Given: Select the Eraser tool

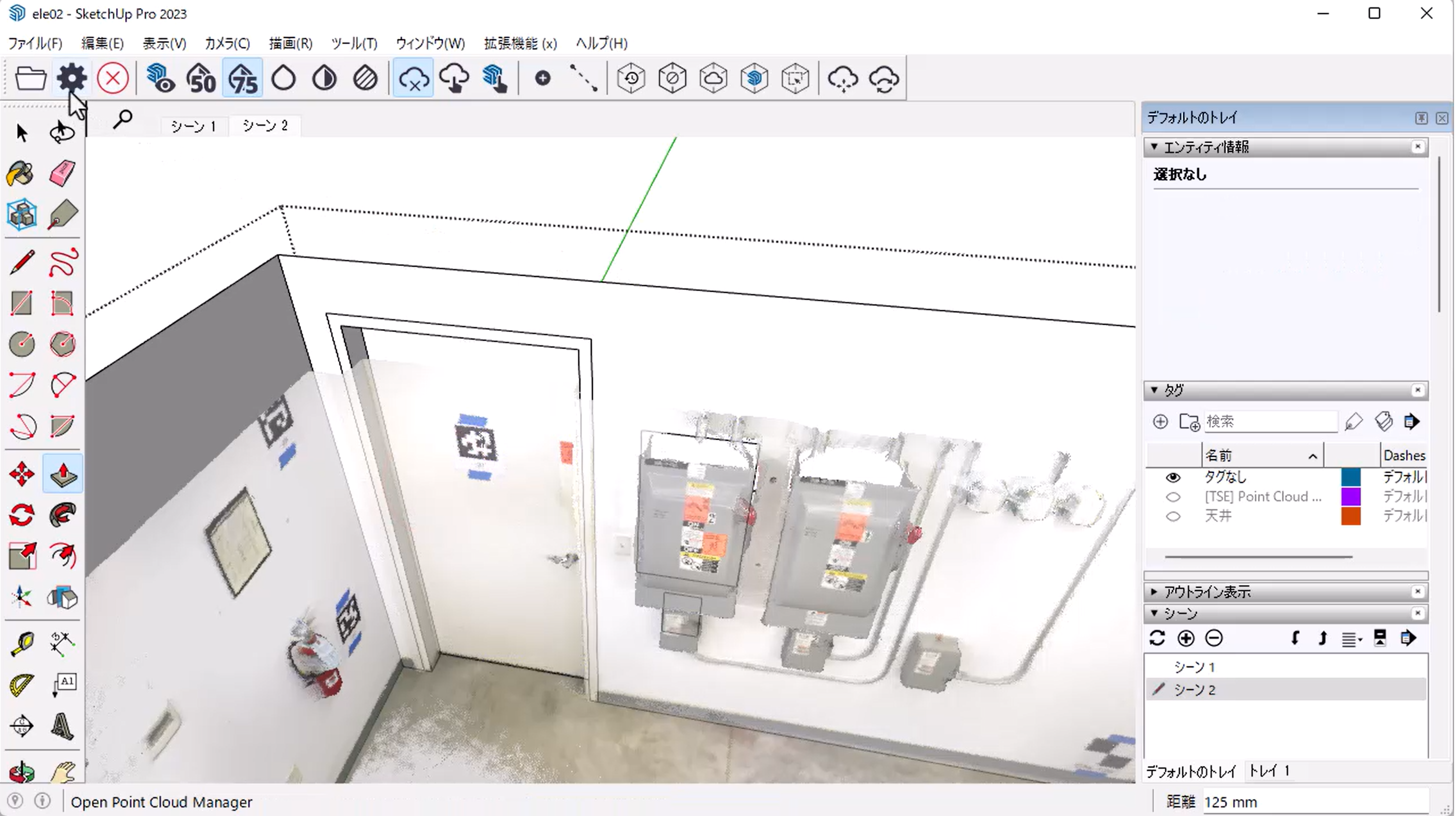Looking at the screenshot, I should pos(62,173).
